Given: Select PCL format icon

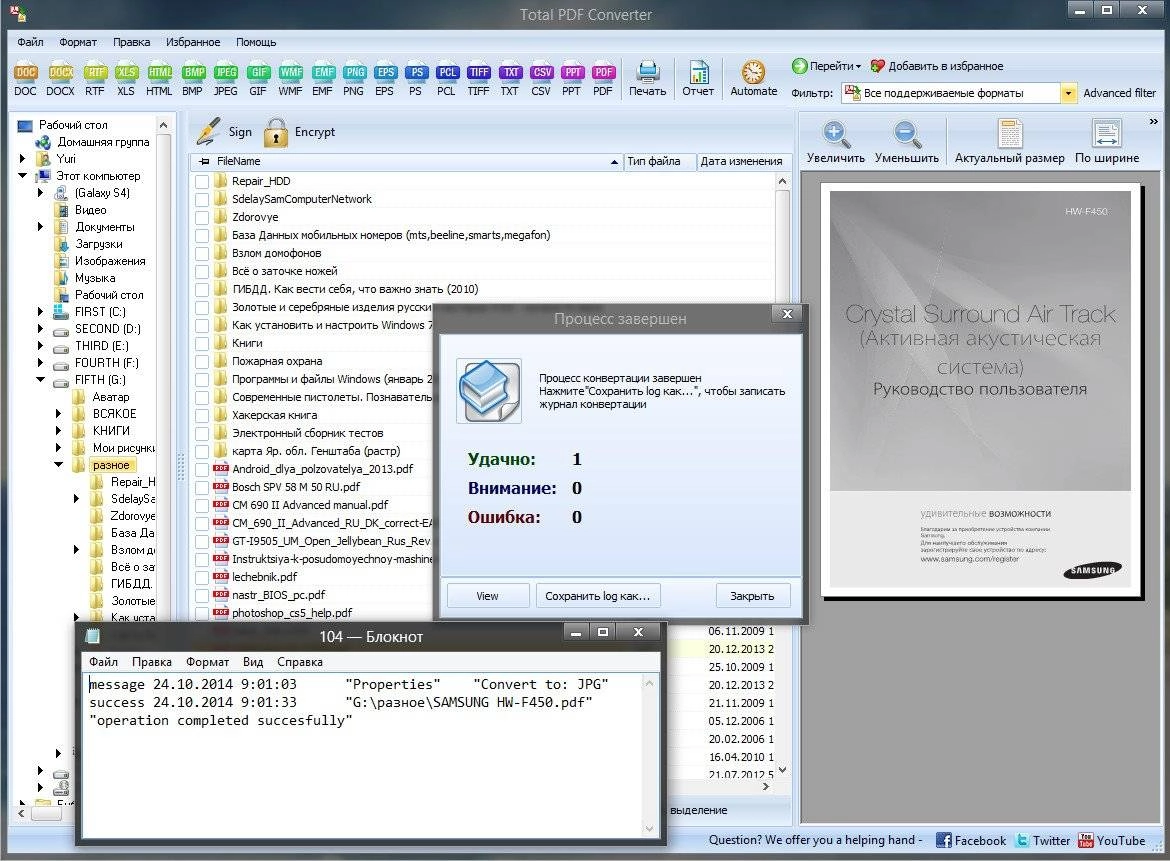Looking at the screenshot, I should pyautogui.click(x=446, y=79).
